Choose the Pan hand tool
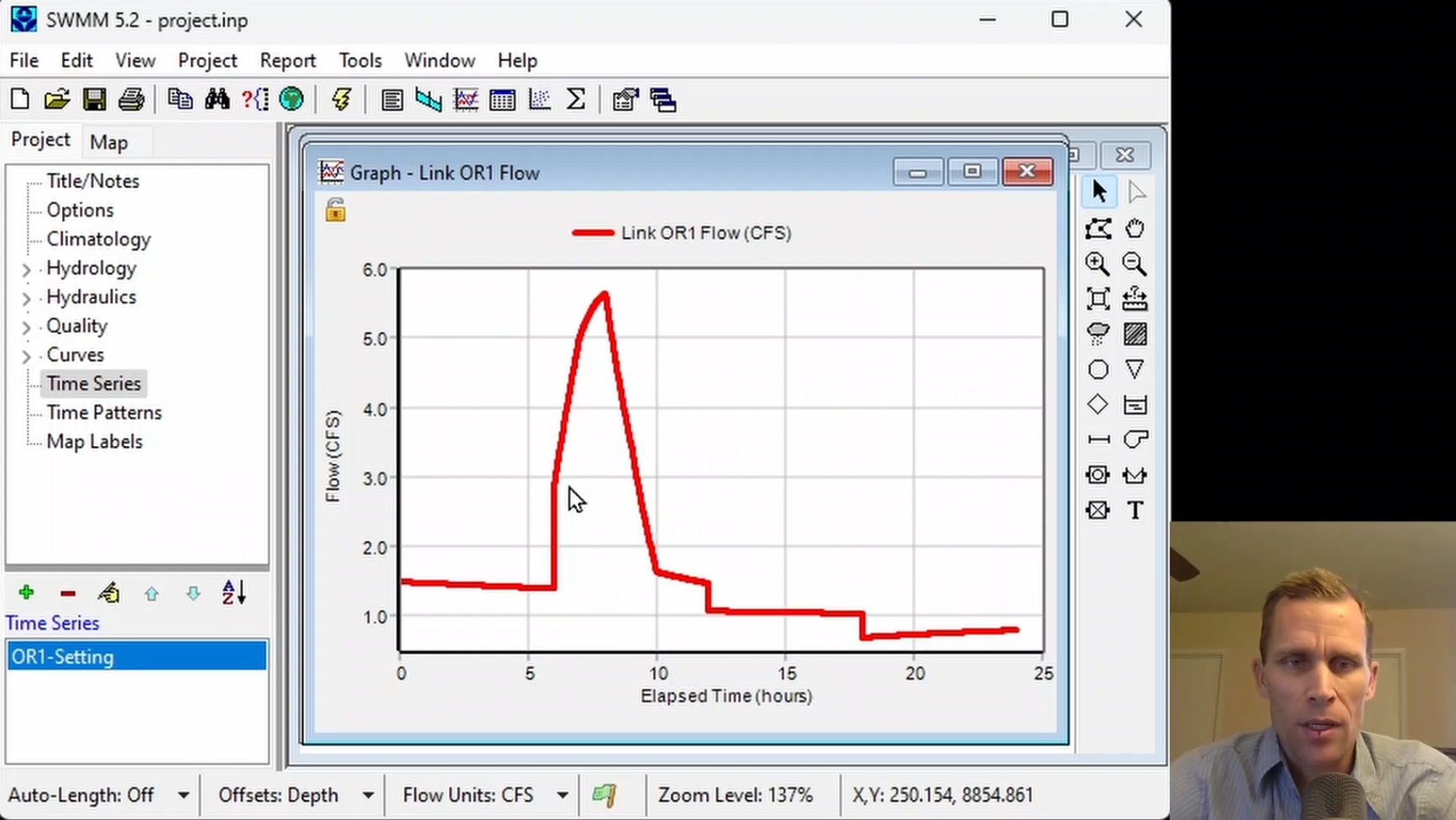 [1134, 229]
